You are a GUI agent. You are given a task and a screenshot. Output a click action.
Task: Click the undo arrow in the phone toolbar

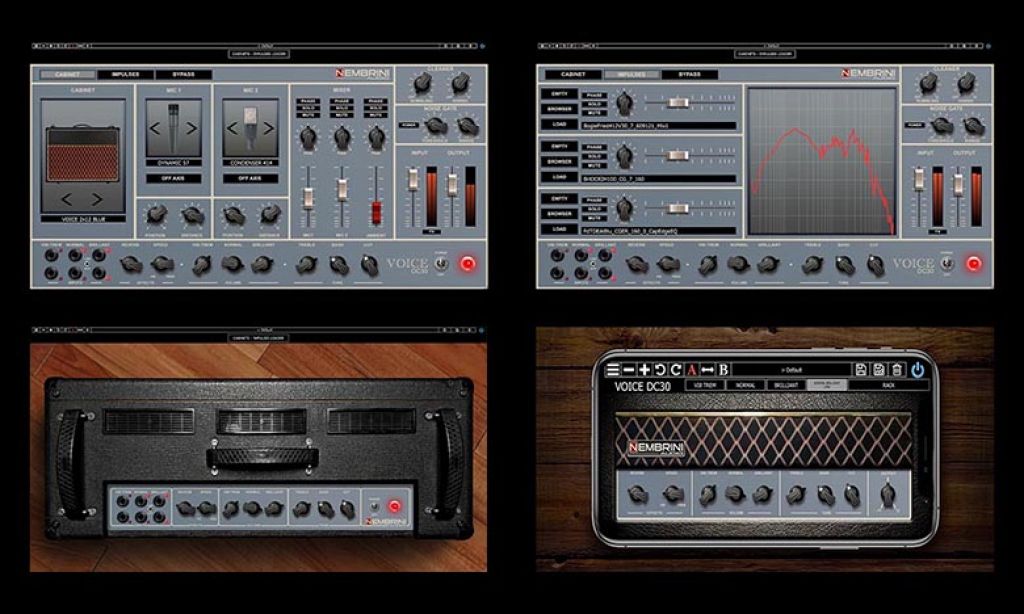coord(660,370)
